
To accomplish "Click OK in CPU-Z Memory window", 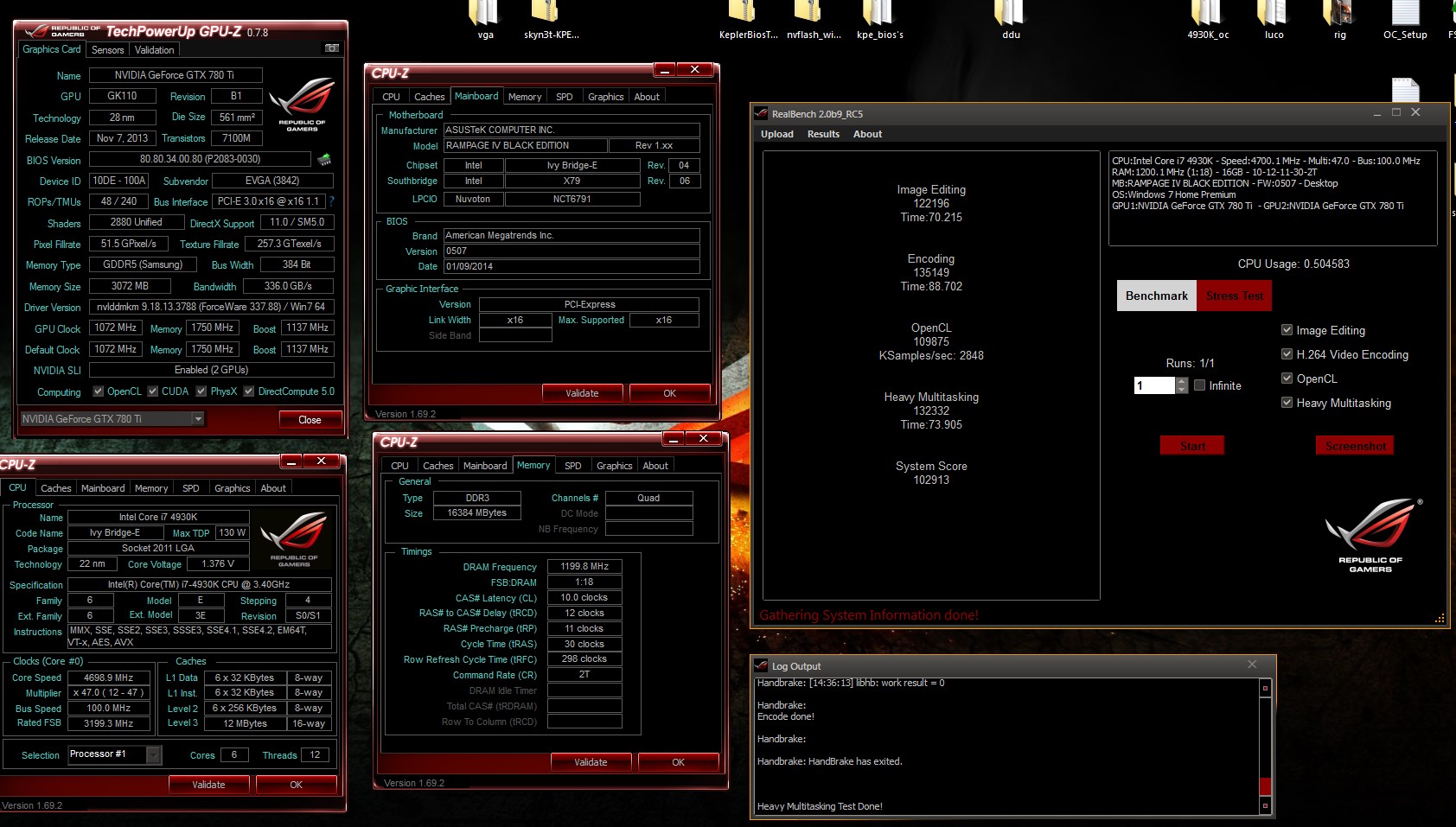I will pos(678,762).
